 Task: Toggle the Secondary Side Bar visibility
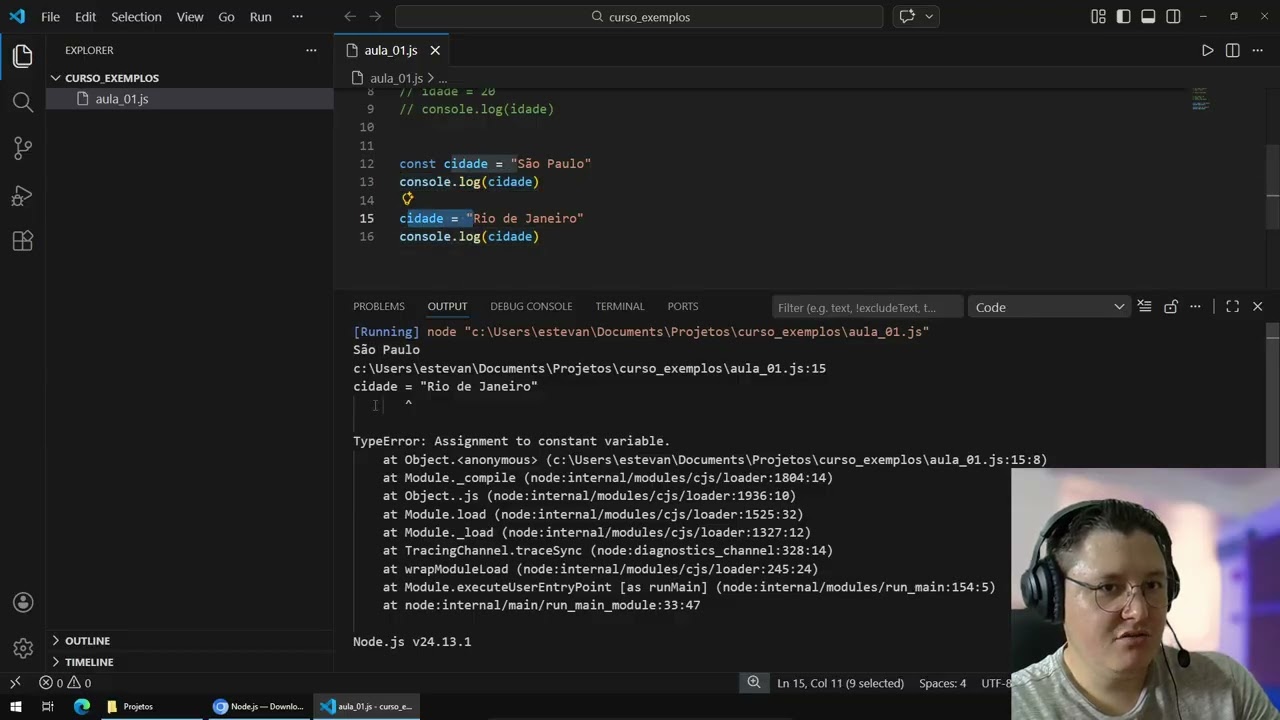click(1173, 16)
